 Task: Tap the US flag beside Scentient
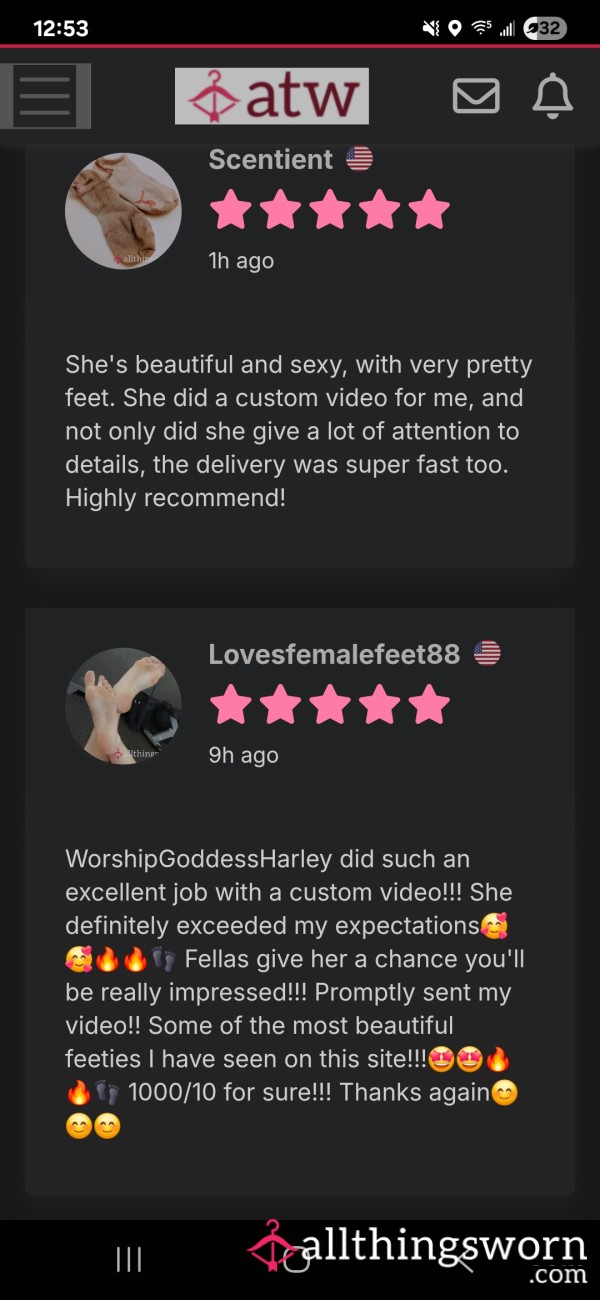click(x=359, y=158)
